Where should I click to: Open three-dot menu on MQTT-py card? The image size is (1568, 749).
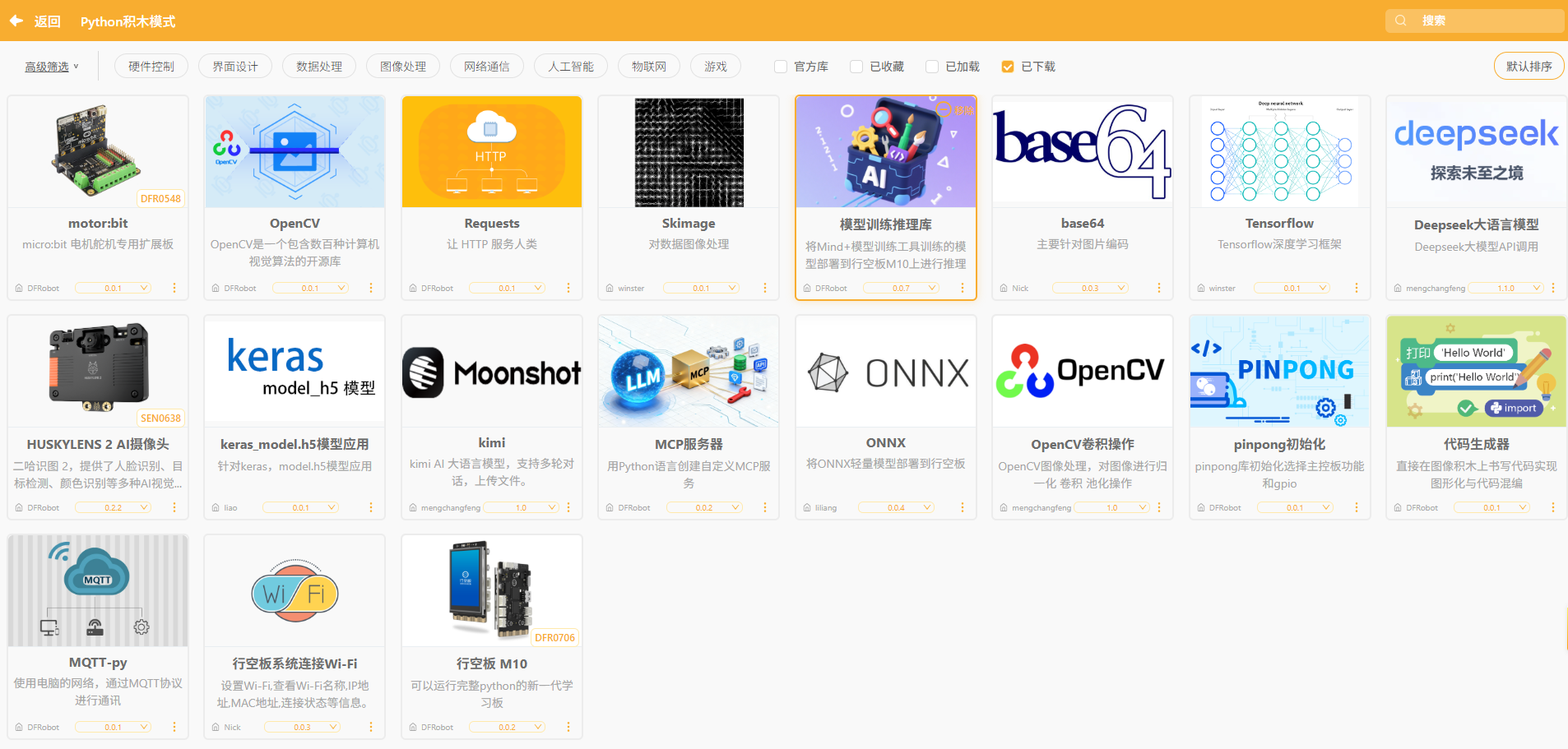click(174, 727)
